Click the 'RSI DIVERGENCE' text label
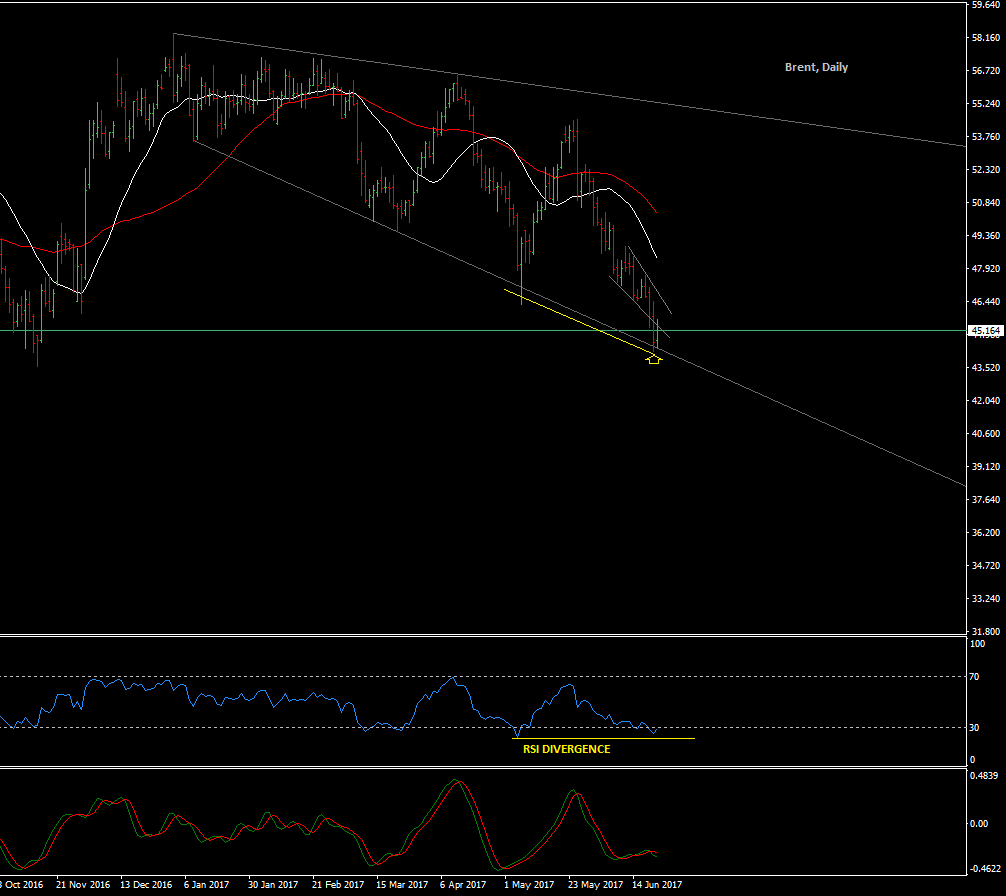The width and height of the screenshot is (1006, 896). tap(566, 749)
